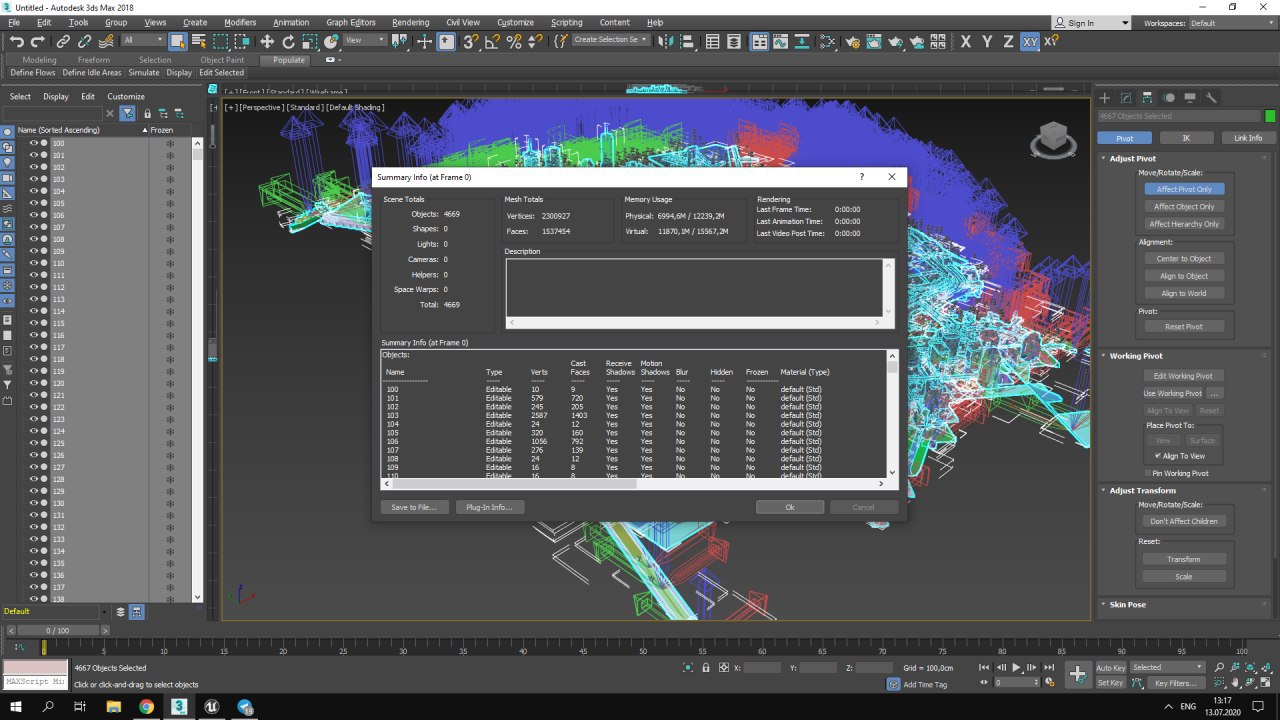Image resolution: width=1280 pixels, height=720 pixels.
Task: Toggle the Align To View checkbox
Action: 1158,456
